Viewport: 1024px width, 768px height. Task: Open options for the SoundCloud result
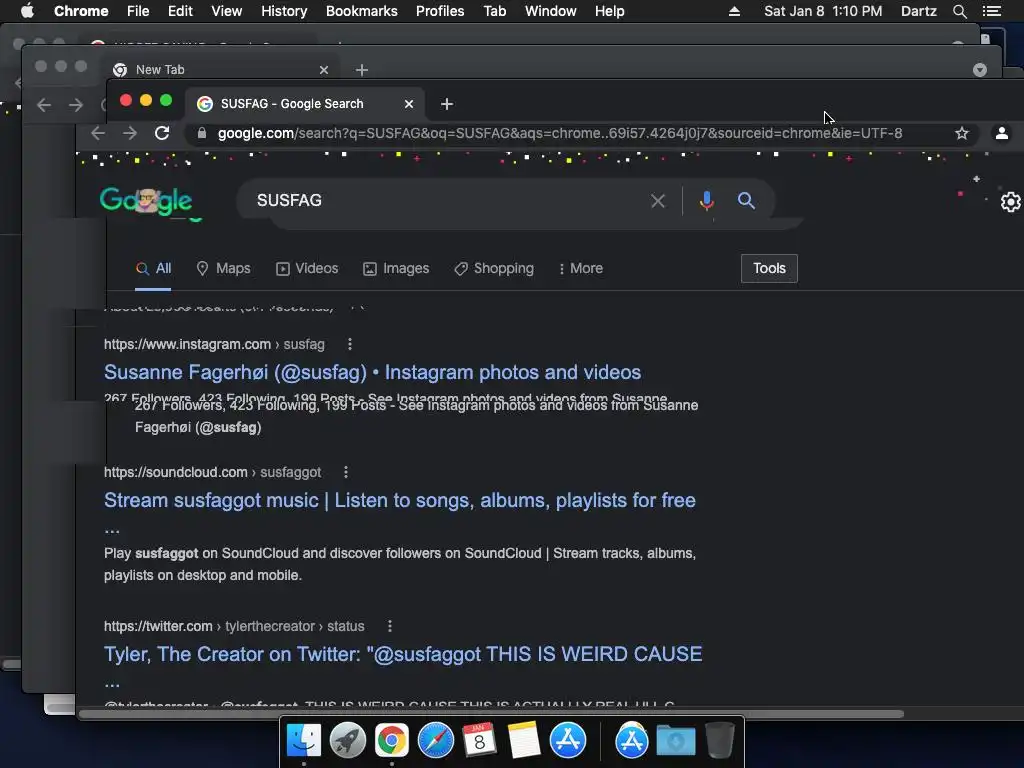tap(346, 472)
